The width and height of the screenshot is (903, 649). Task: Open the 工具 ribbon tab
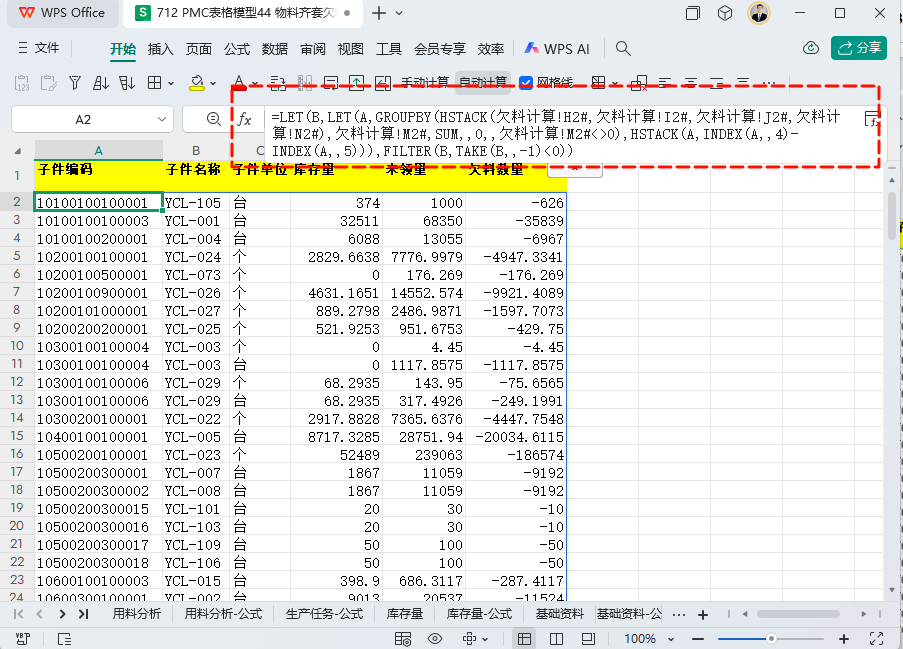(389, 49)
